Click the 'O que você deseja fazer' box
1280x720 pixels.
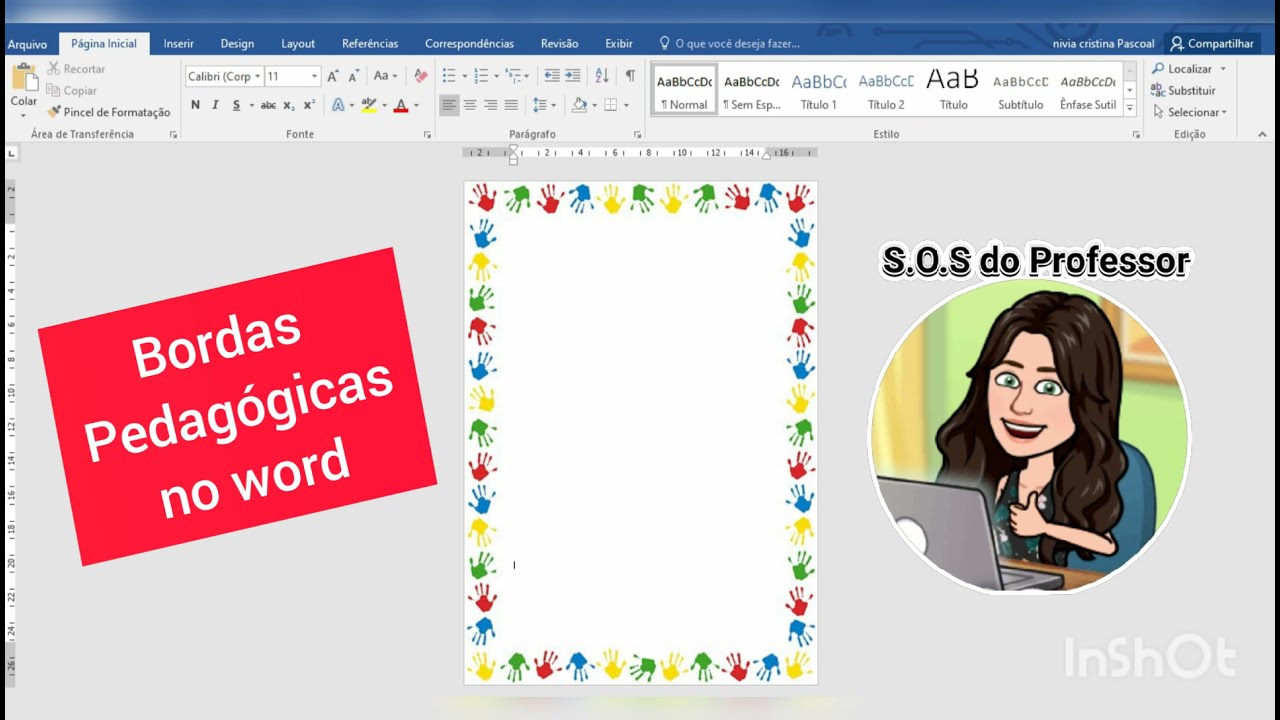(x=729, y=44)
